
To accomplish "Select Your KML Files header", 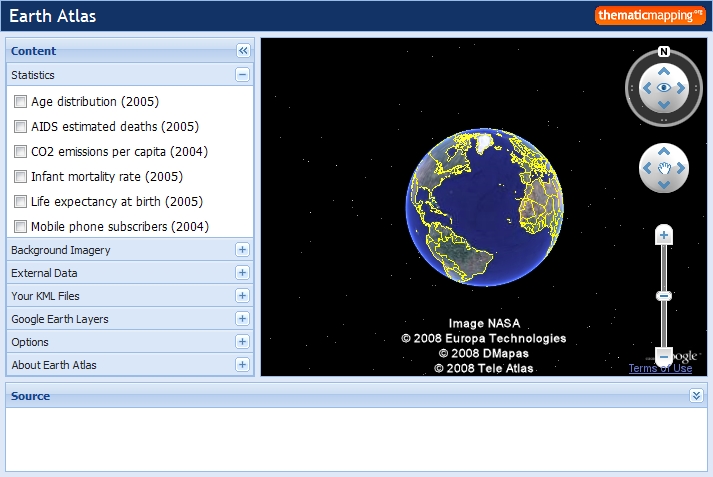I will click(130, 296).
